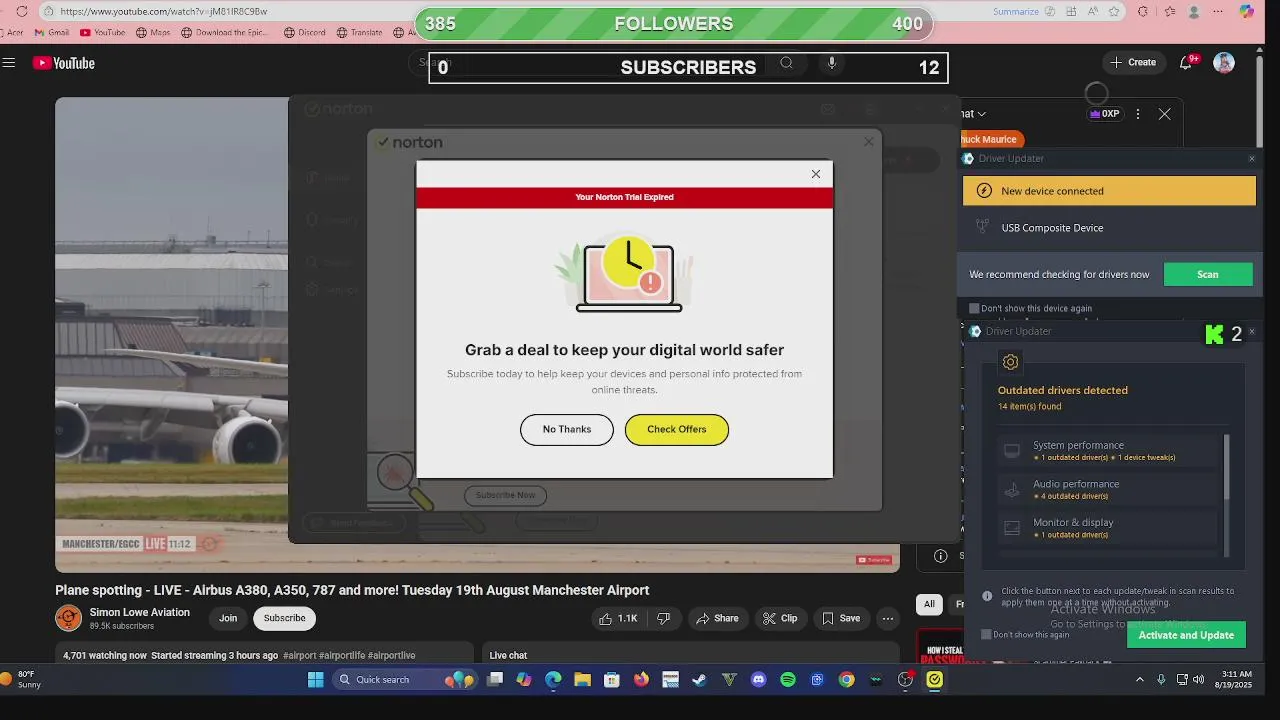Subscribe to Simon Lowe Aviation
Screen dimensions: 1280x720
(284, 618)
